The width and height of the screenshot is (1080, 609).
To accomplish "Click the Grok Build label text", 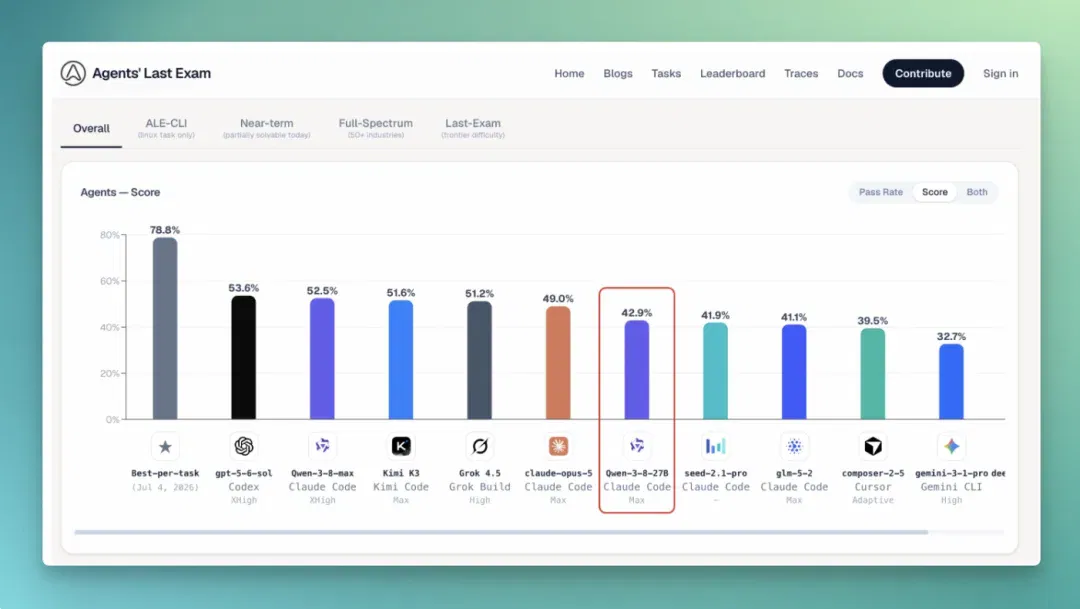I will pyautogui.click(x=479, y=487).
